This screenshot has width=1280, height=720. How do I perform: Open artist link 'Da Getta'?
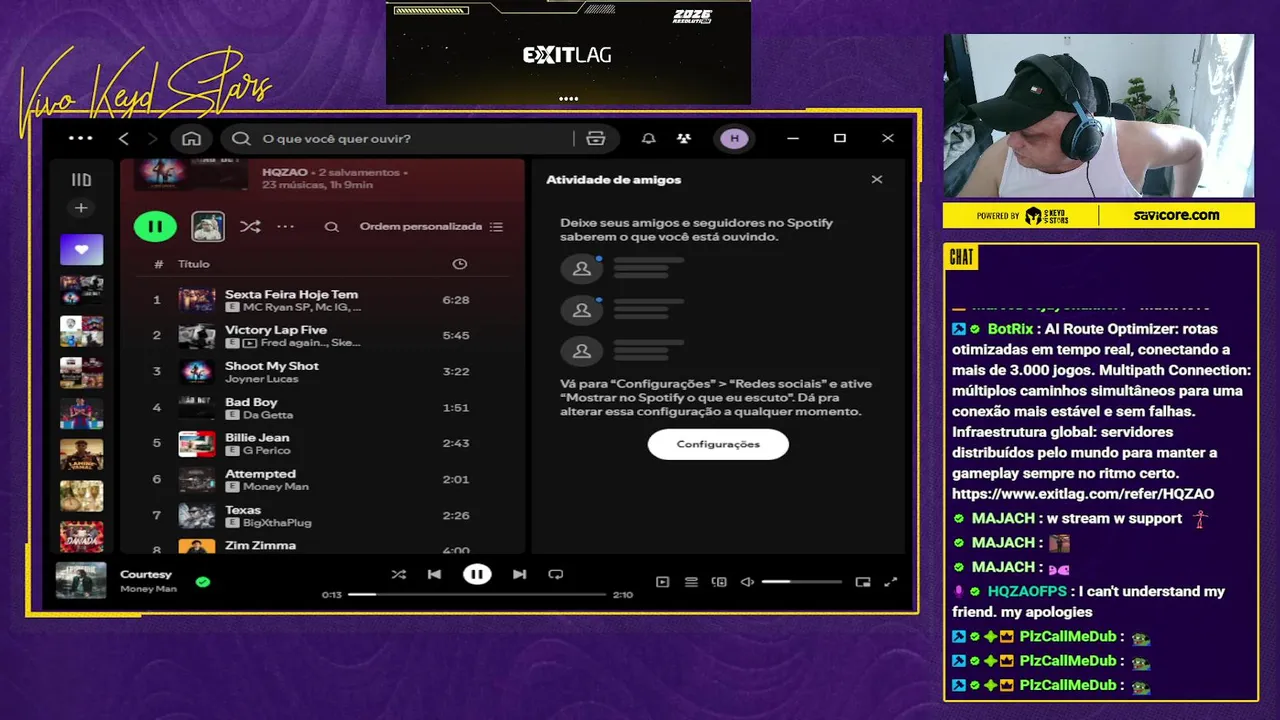point(268,415)
